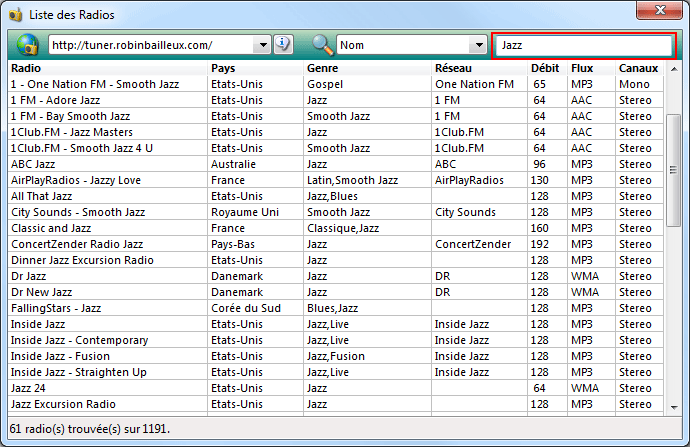Image resolution: width=690 pixels, height=447 pixels.
Task: Select the All That Jazz row
Action: pos(335,196)
